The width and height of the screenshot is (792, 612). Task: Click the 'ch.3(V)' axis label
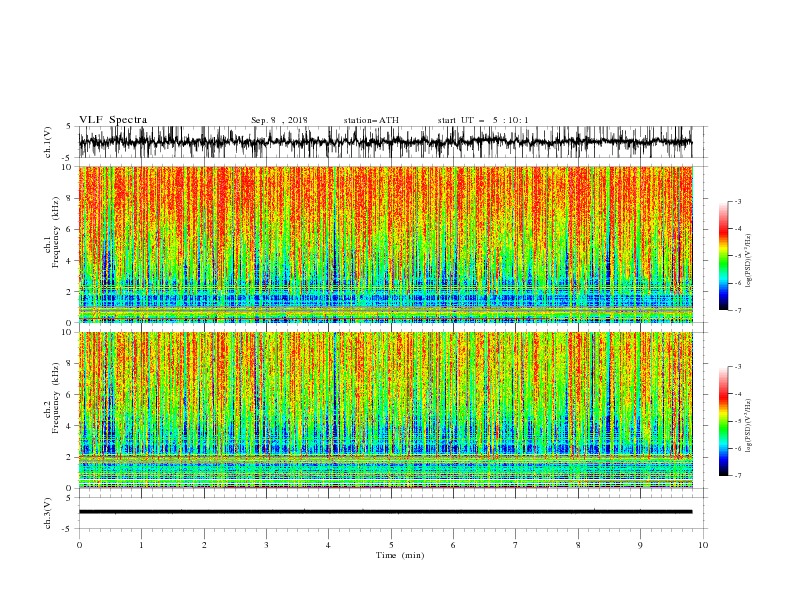click(x=48, y=513)
